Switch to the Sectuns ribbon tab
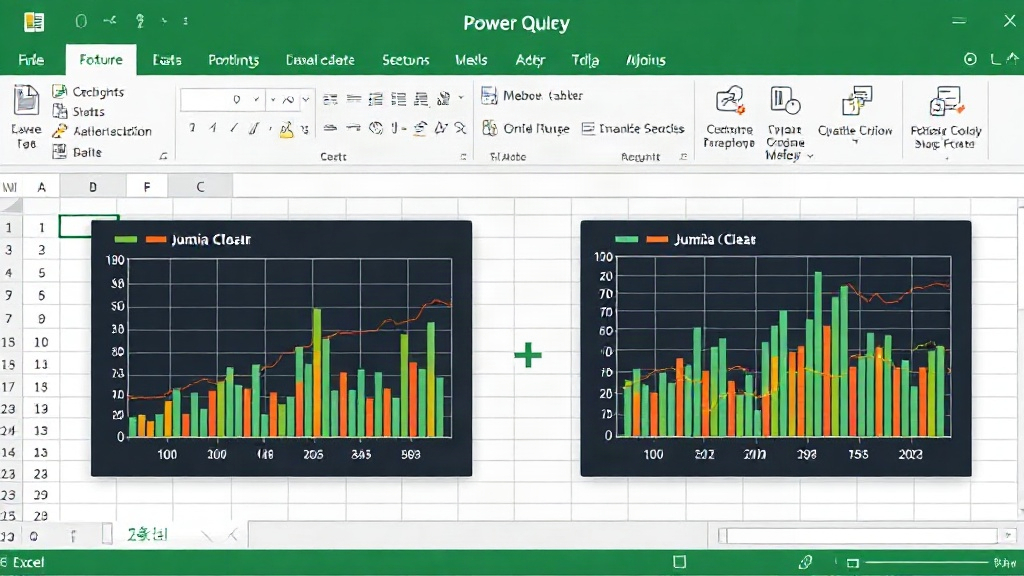1024x576 pixels. click(x=406, y=60)
